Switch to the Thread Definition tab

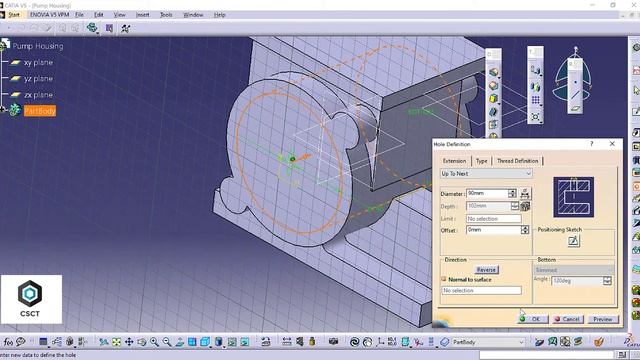tap(517, 161)
